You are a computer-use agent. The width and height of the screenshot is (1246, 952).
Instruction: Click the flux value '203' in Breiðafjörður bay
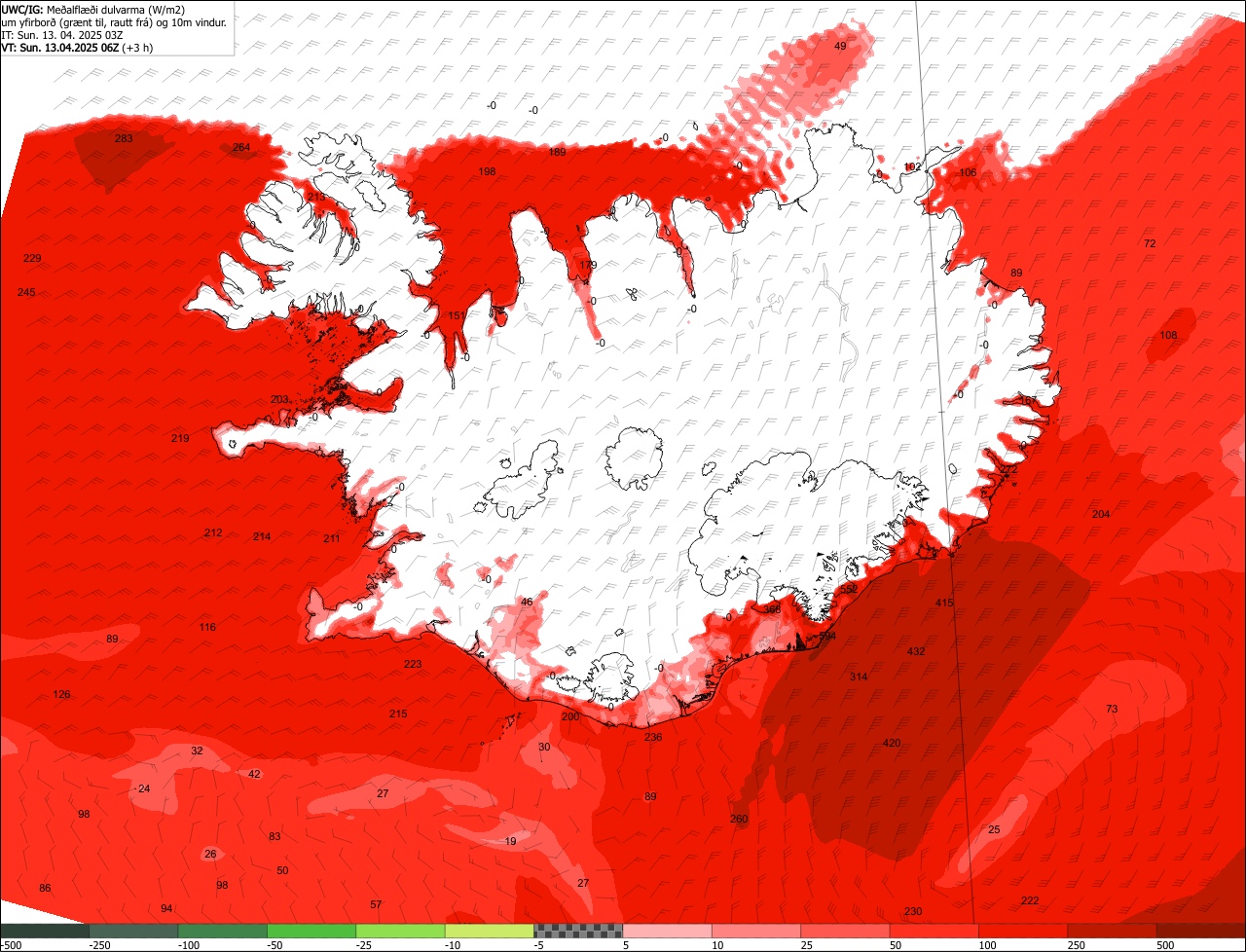coord(279,399)
